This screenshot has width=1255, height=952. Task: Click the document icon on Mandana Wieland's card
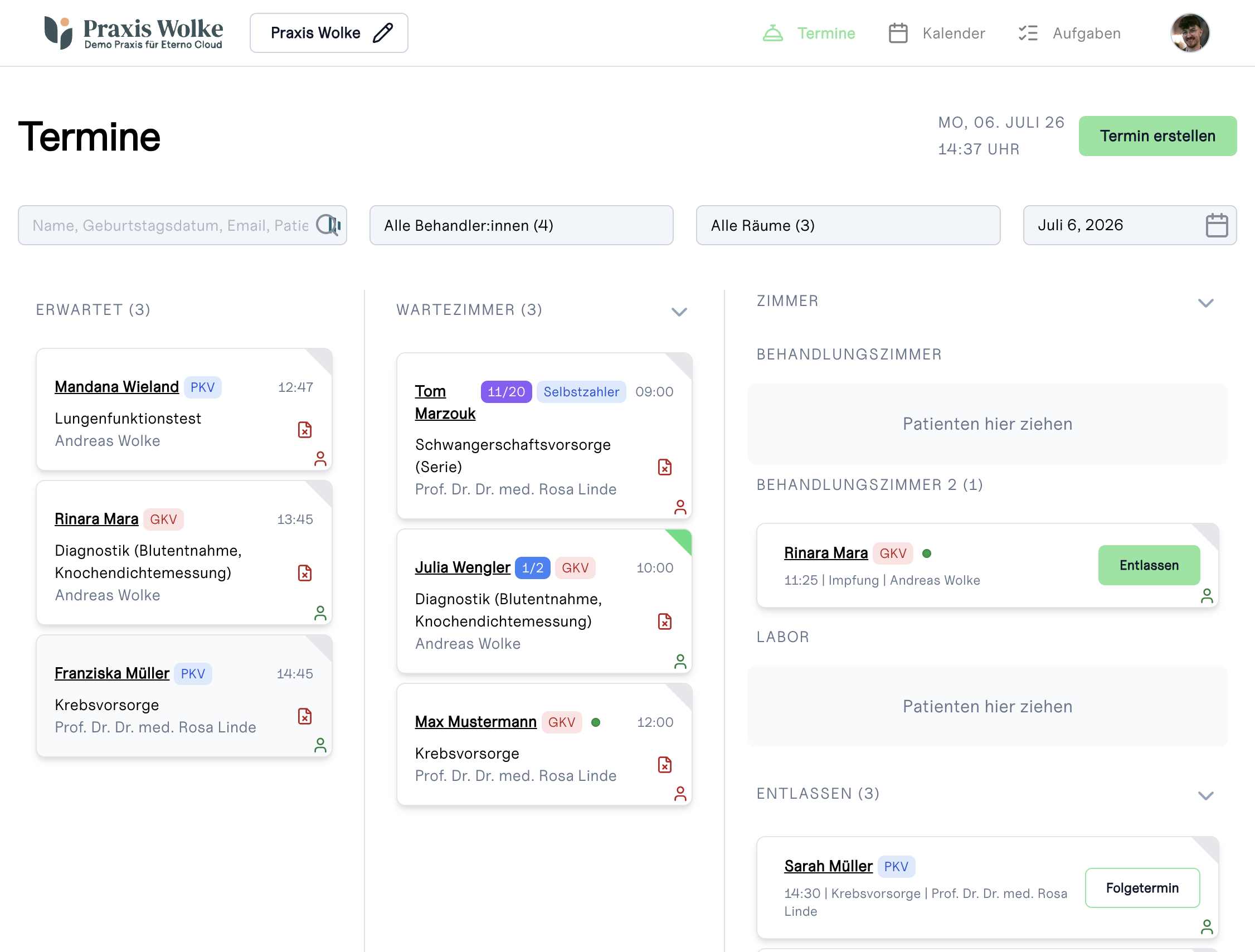tap(305, 430)
